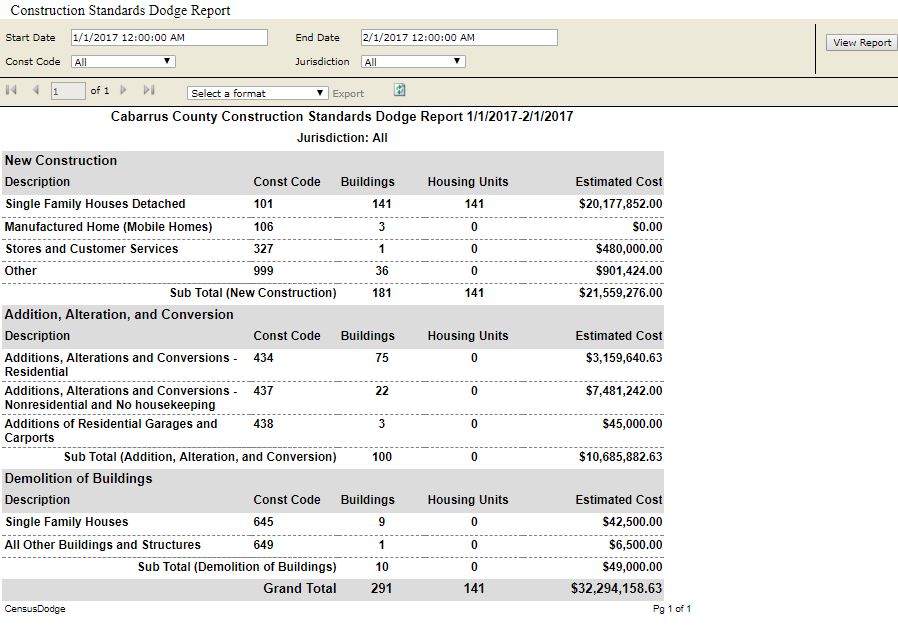The width and height of the screenshot is (898, 633).
Task: Click the Export link
Action: pyautogui.click(x=348, y=94)
